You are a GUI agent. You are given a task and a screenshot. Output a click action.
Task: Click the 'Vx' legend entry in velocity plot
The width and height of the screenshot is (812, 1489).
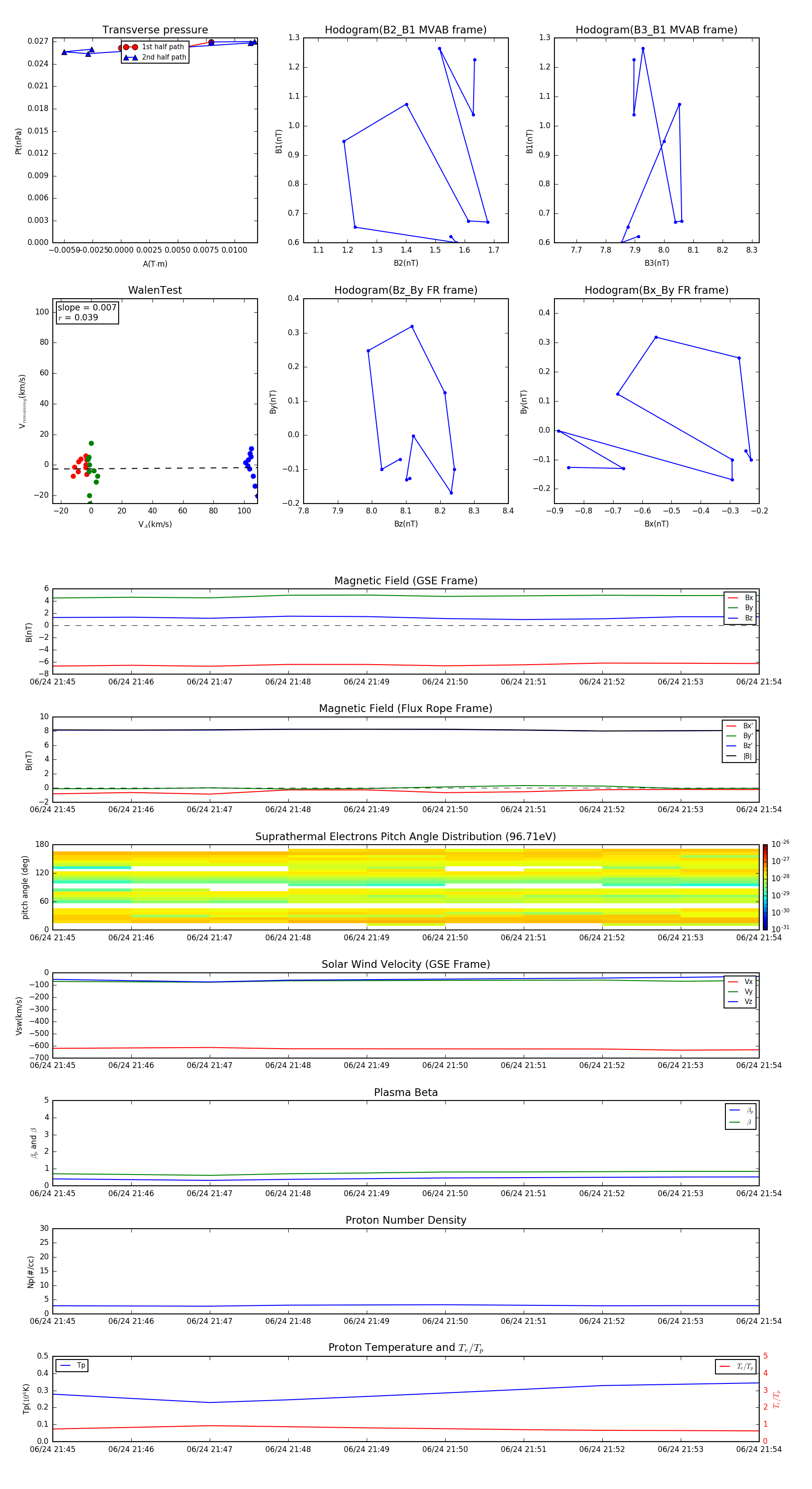coord(740,981)
